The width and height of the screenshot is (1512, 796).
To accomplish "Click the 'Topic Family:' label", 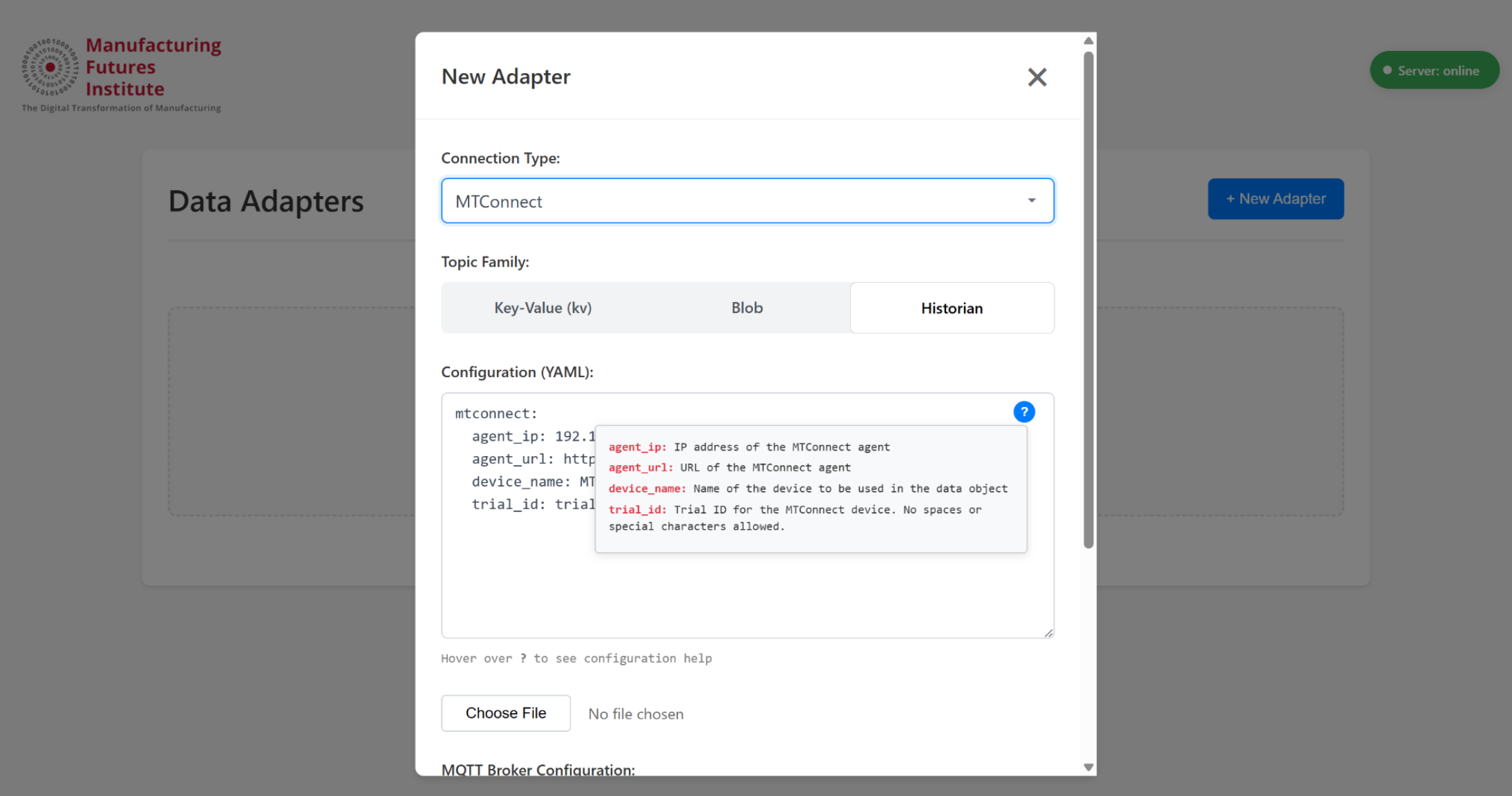I will pos(485,262).
